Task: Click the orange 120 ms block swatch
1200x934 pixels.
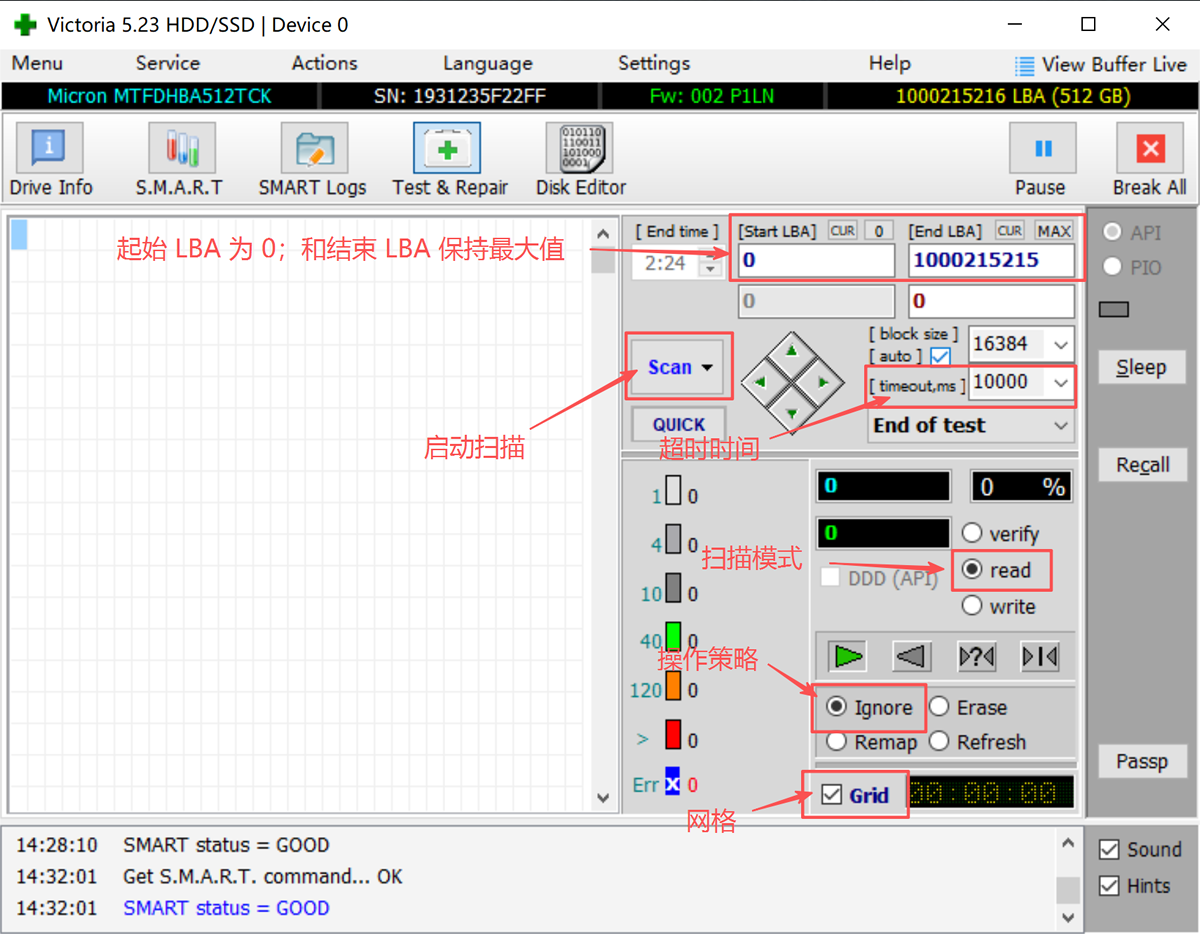Action: coord(673,686)
